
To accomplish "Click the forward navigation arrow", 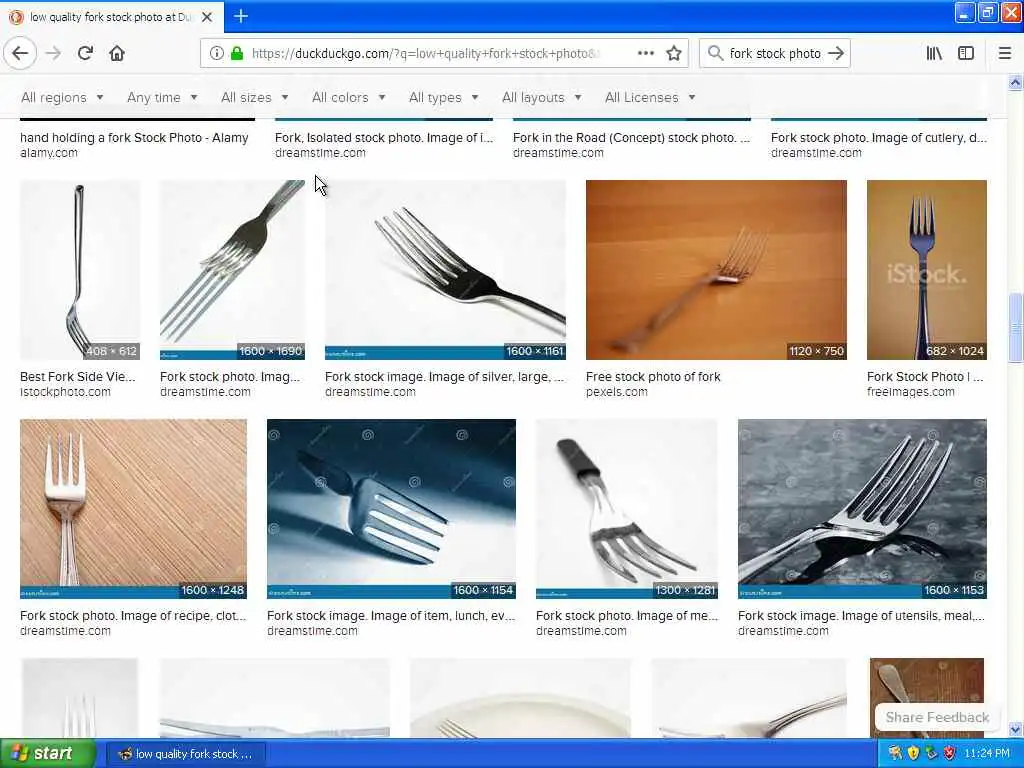I will pos(53,53).
